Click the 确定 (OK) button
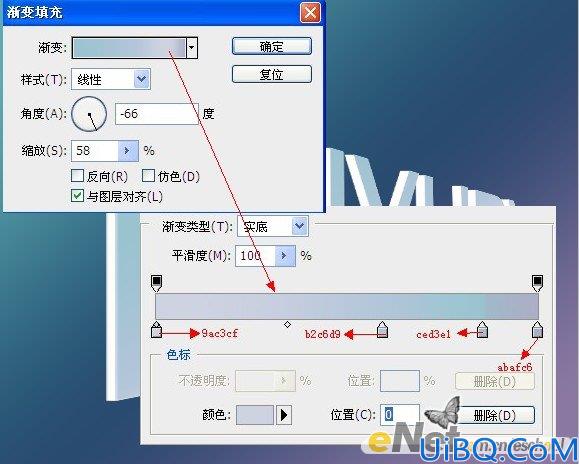Screen dimensions: 579x464 272,47
